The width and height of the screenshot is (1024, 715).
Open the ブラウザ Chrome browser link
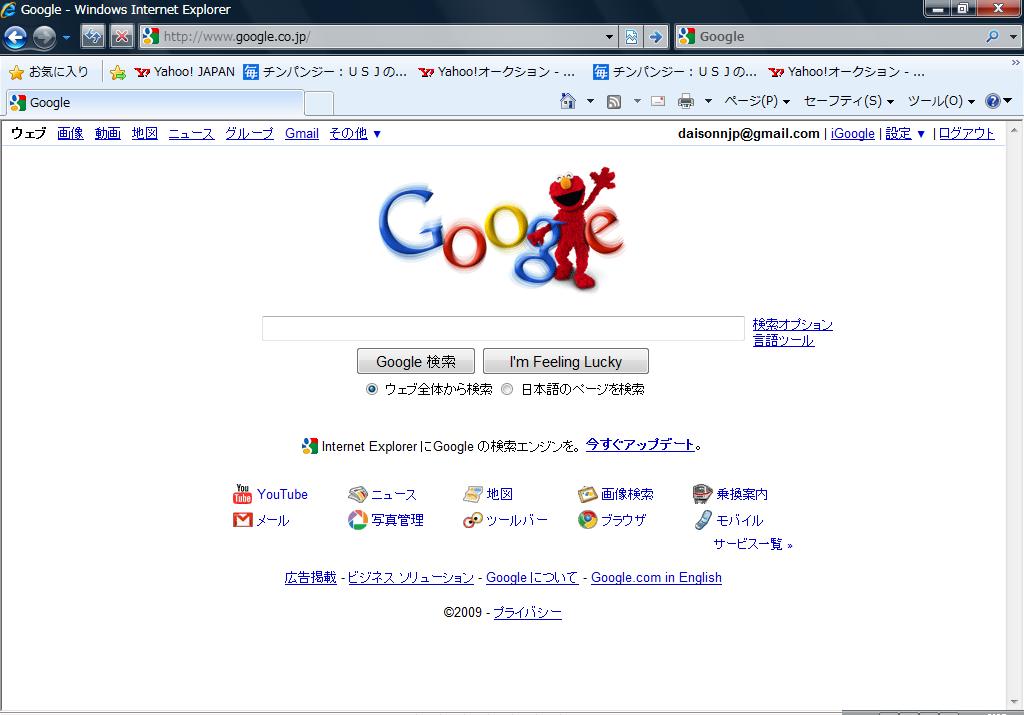click(612, 520)
